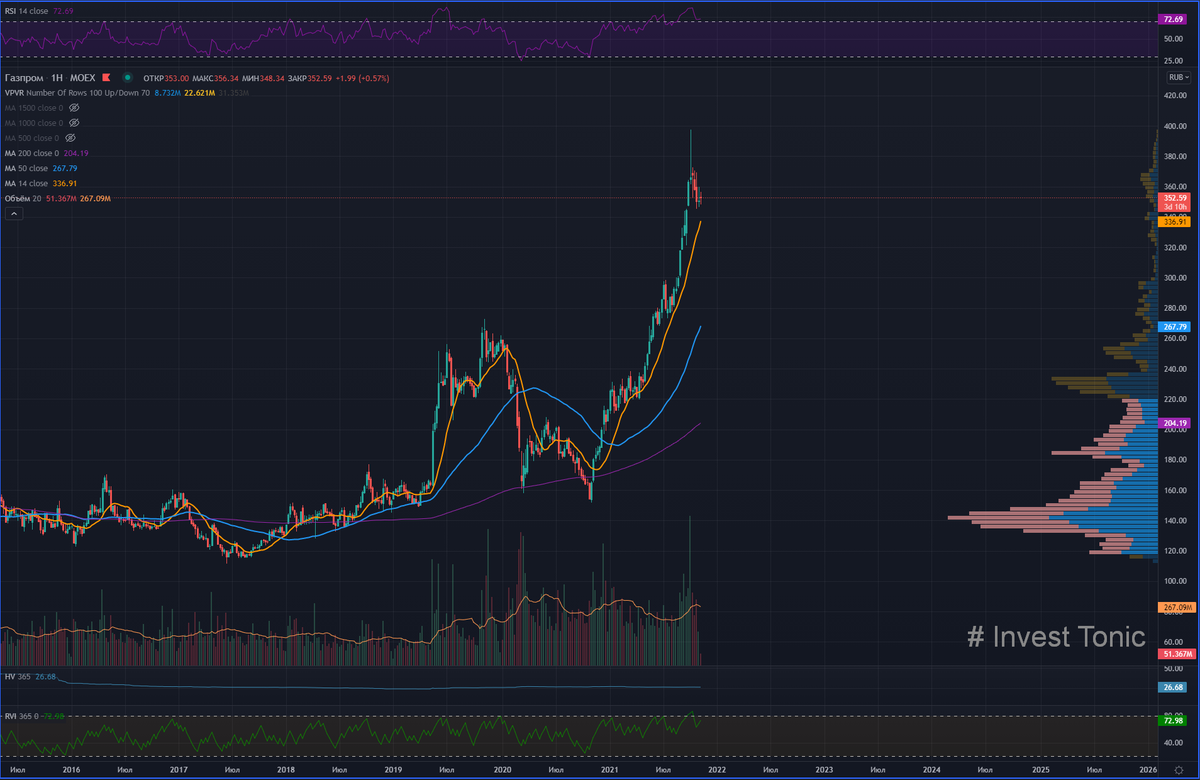Click the green 72.98 RVI axis label
Viewport: 1200px width, 780px height.
(1173, 720)
